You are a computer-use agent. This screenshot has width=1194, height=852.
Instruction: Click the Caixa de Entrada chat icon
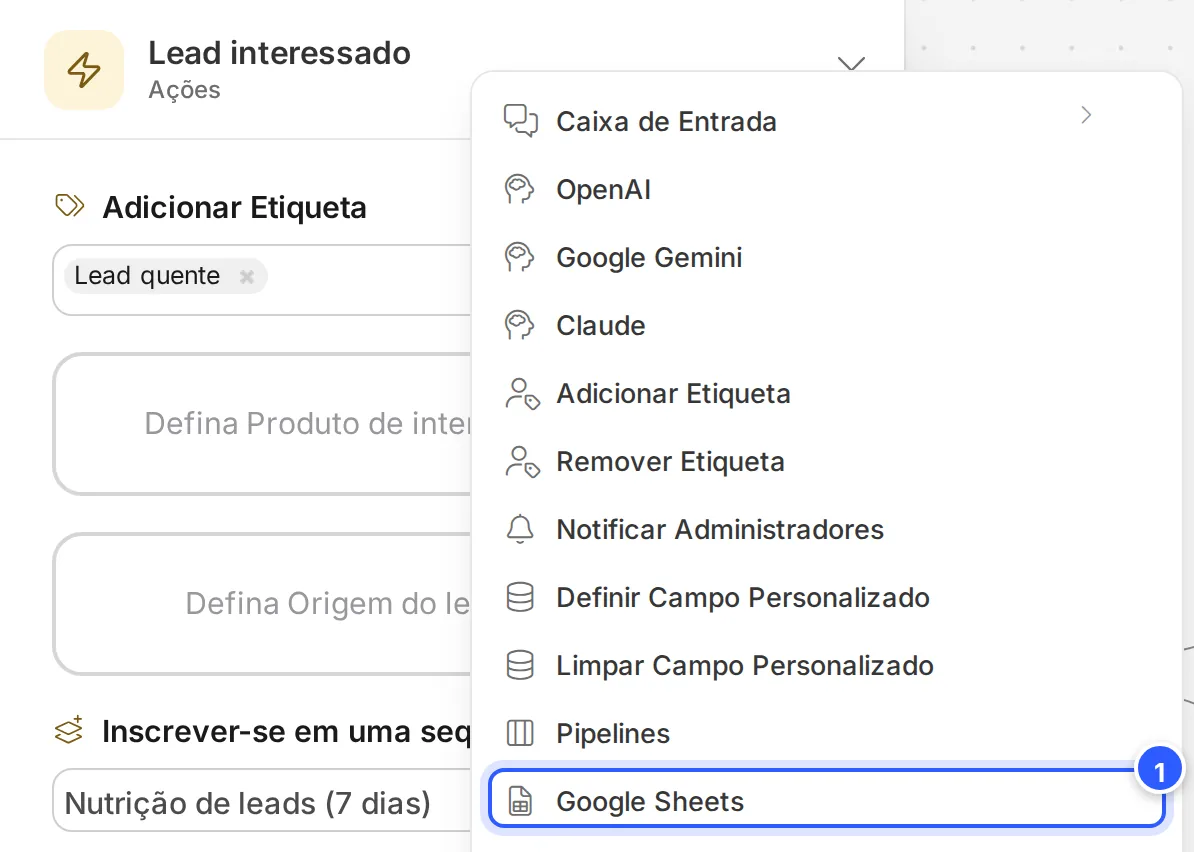521,121
